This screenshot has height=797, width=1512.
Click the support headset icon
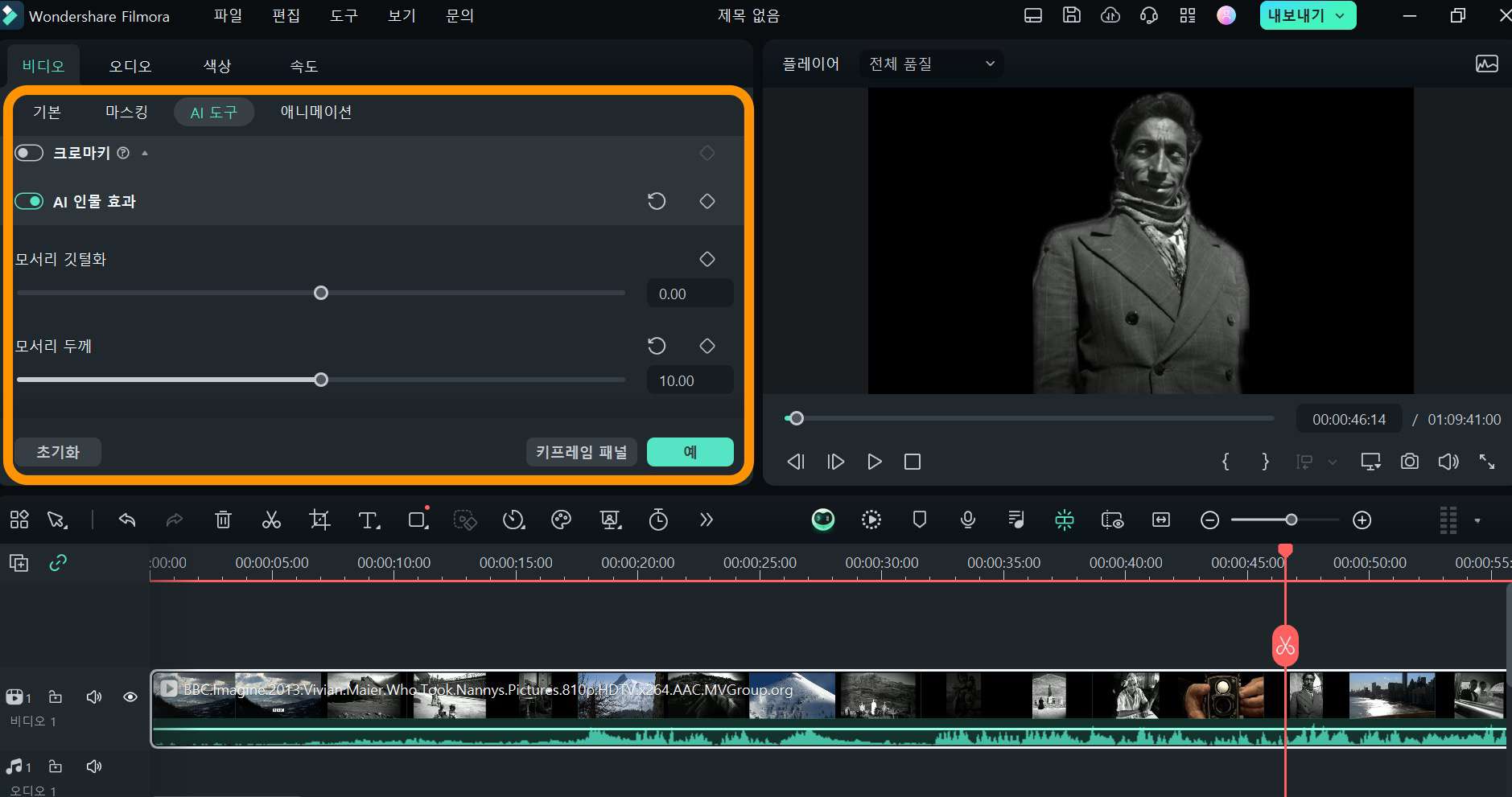pos(1149,14)
